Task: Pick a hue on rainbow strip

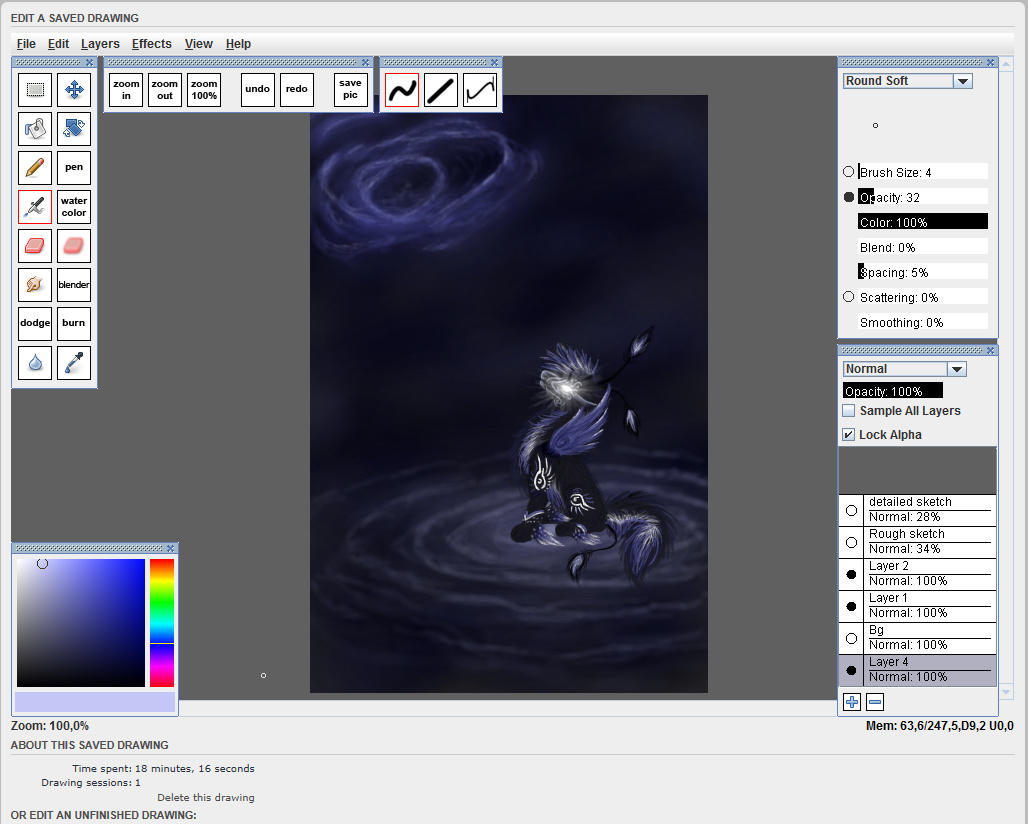Action: point(162,623)
